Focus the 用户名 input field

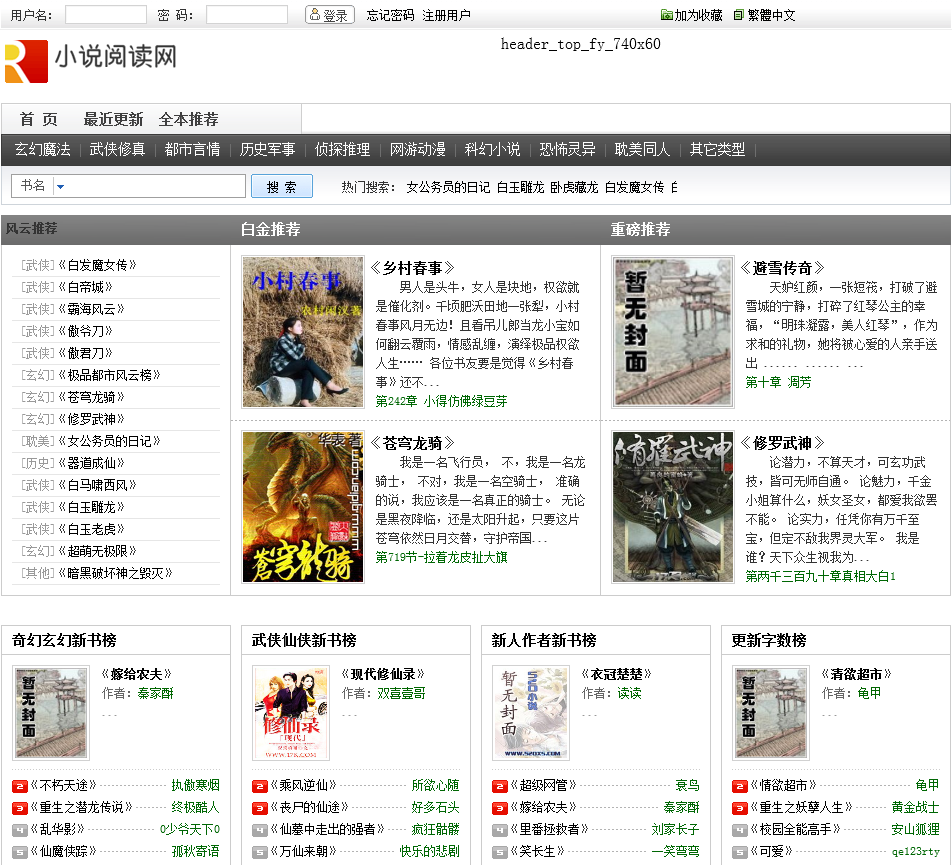coord(106,15)
